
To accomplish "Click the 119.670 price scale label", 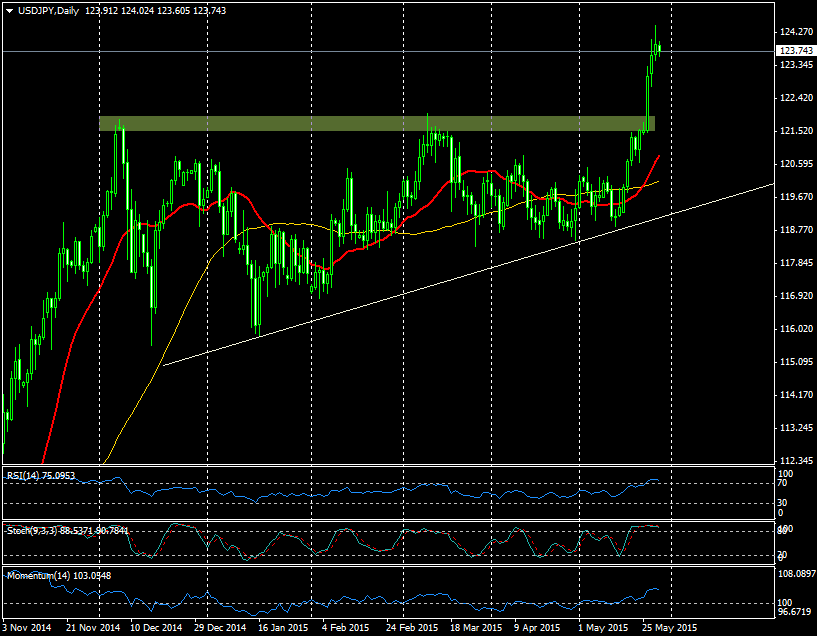I will 794,197.
